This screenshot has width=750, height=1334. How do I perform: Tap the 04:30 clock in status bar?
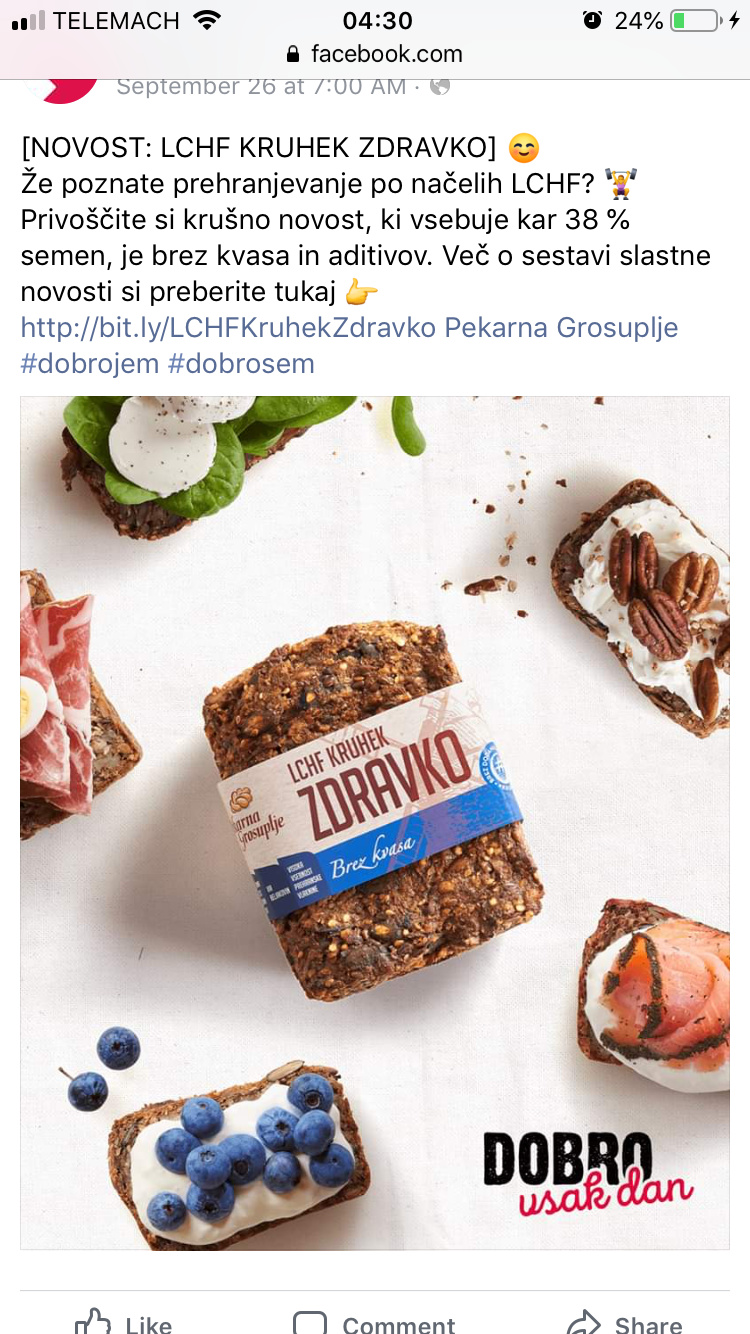coord(377,20)
